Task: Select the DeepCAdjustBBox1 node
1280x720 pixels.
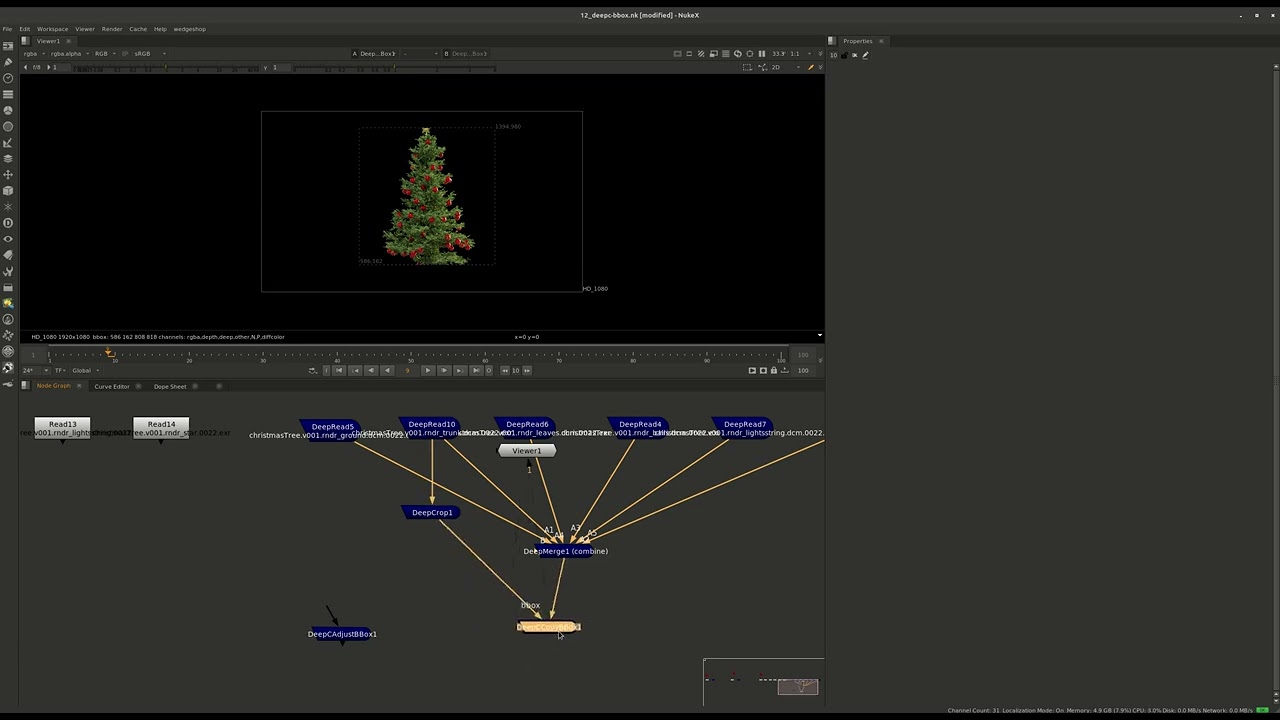Action: coord(342,634)
